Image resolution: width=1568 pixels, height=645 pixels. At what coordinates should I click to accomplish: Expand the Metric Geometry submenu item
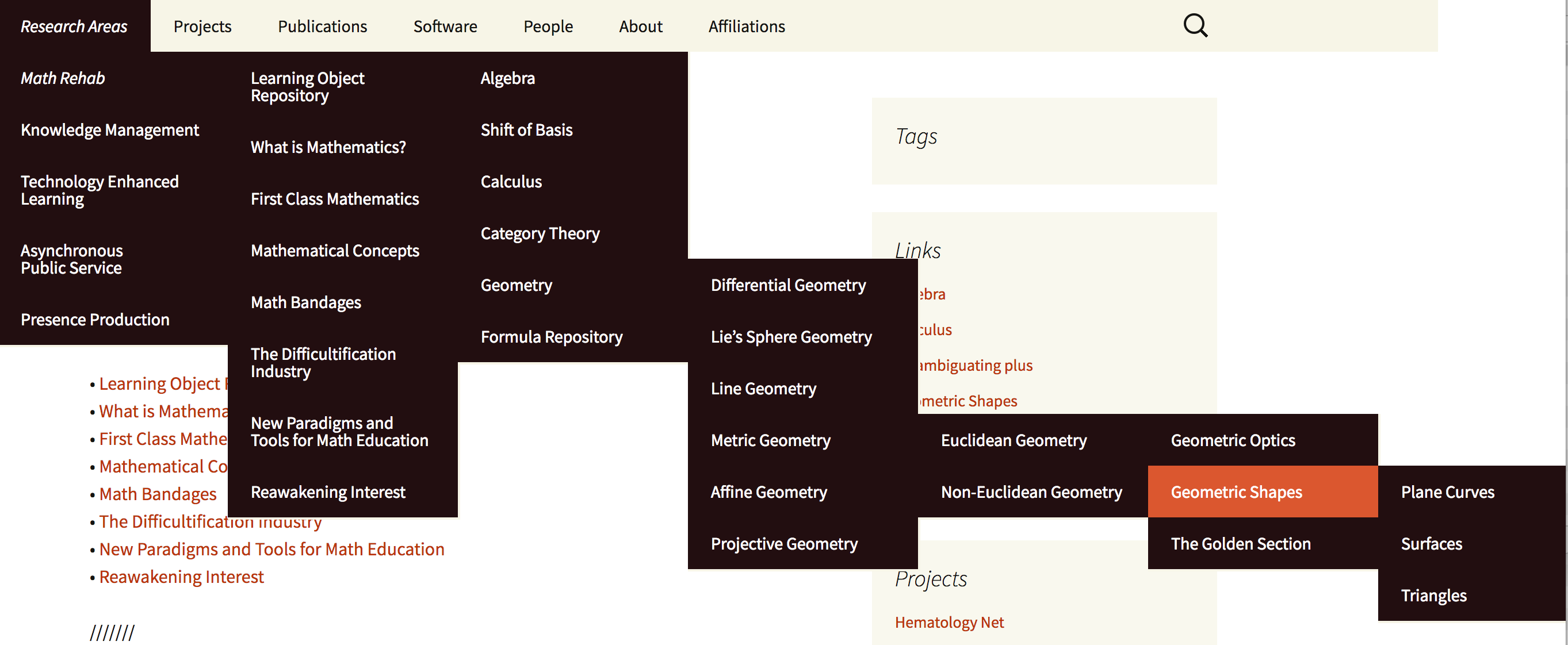coord(770,440)
